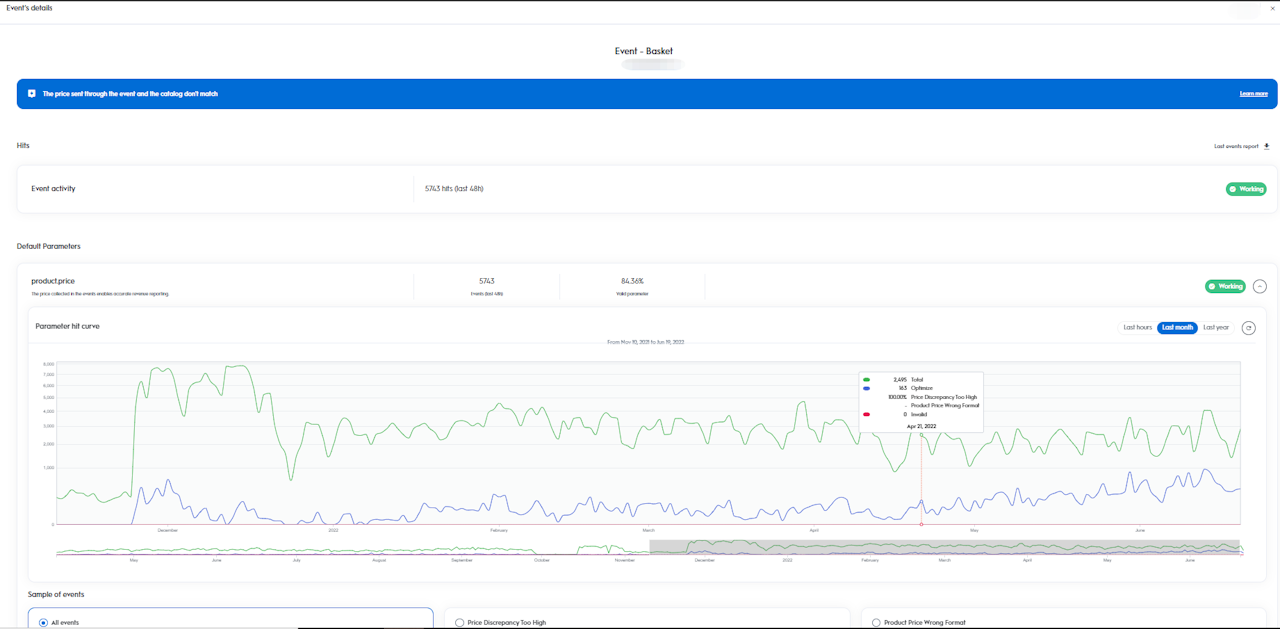Screen dimensions: 1280x629
Task: Click the Last events report link
Action: click(1236, 146)
